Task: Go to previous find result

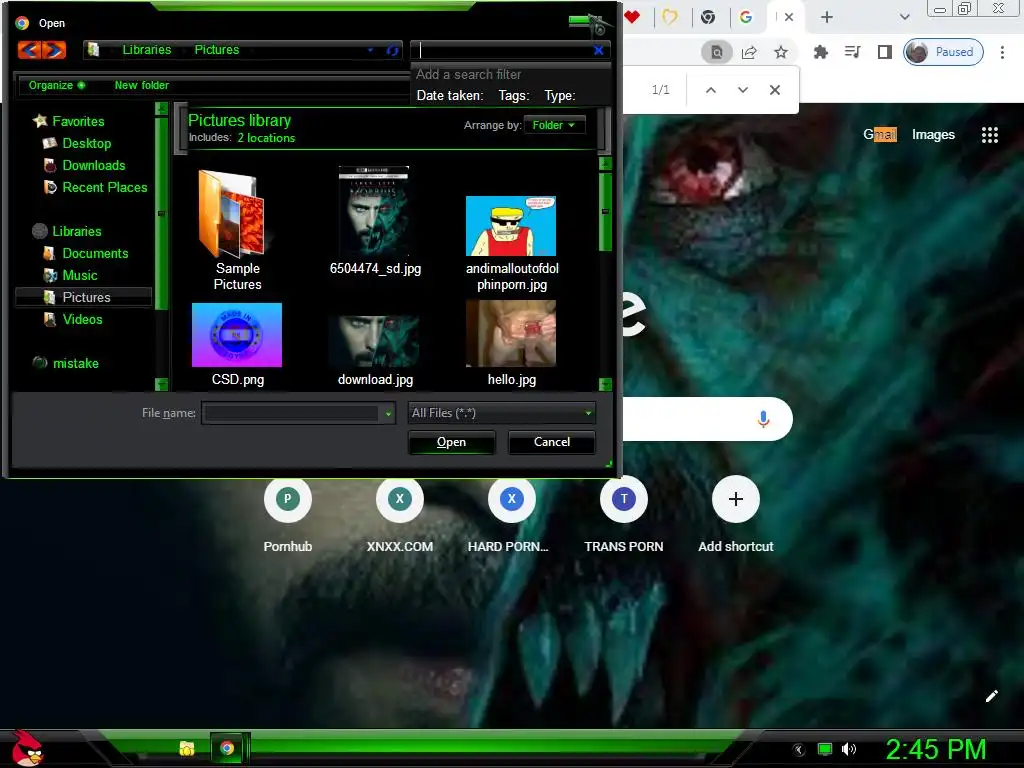Action: coord(711,90)
